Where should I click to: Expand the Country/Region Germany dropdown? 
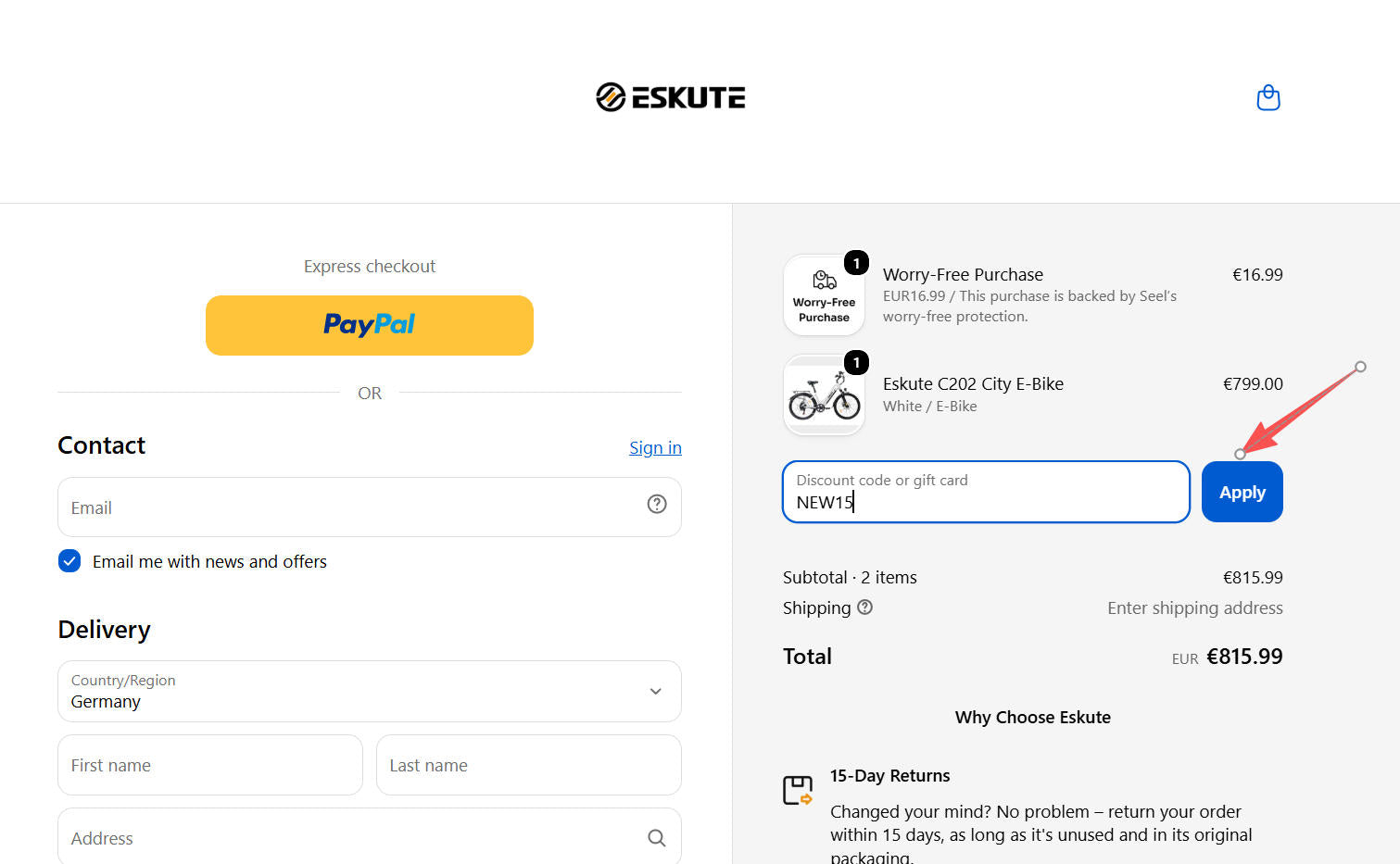tap(370, 691)
